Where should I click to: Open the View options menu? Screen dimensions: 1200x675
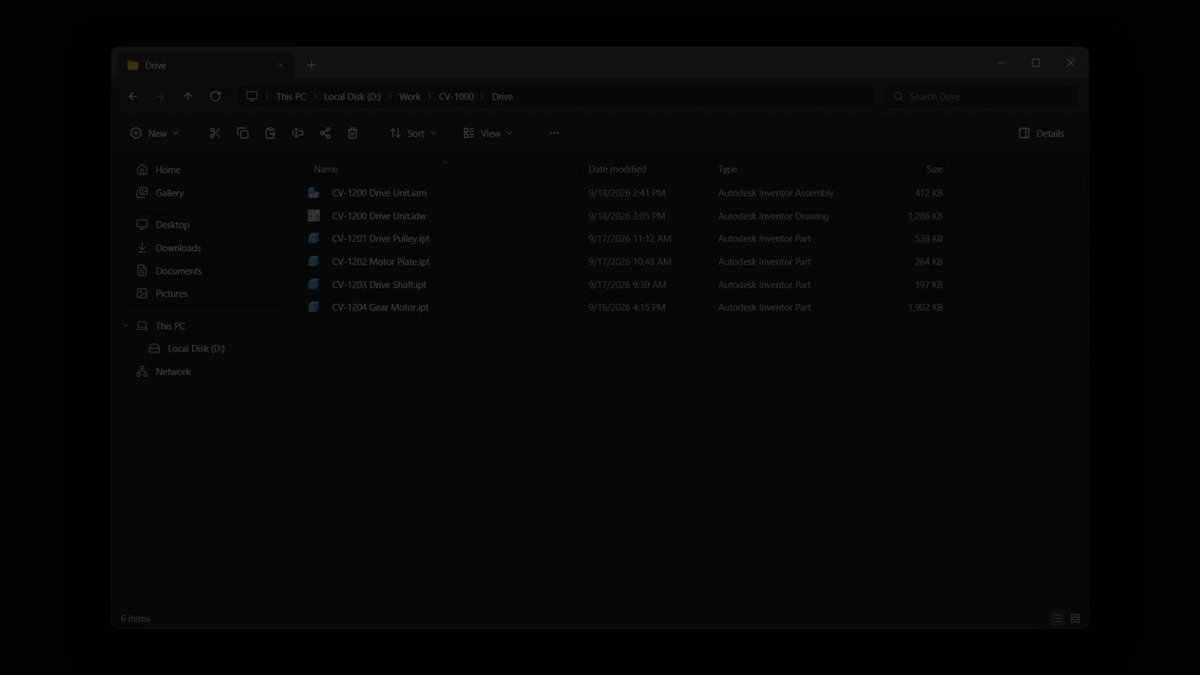(487, 133)
